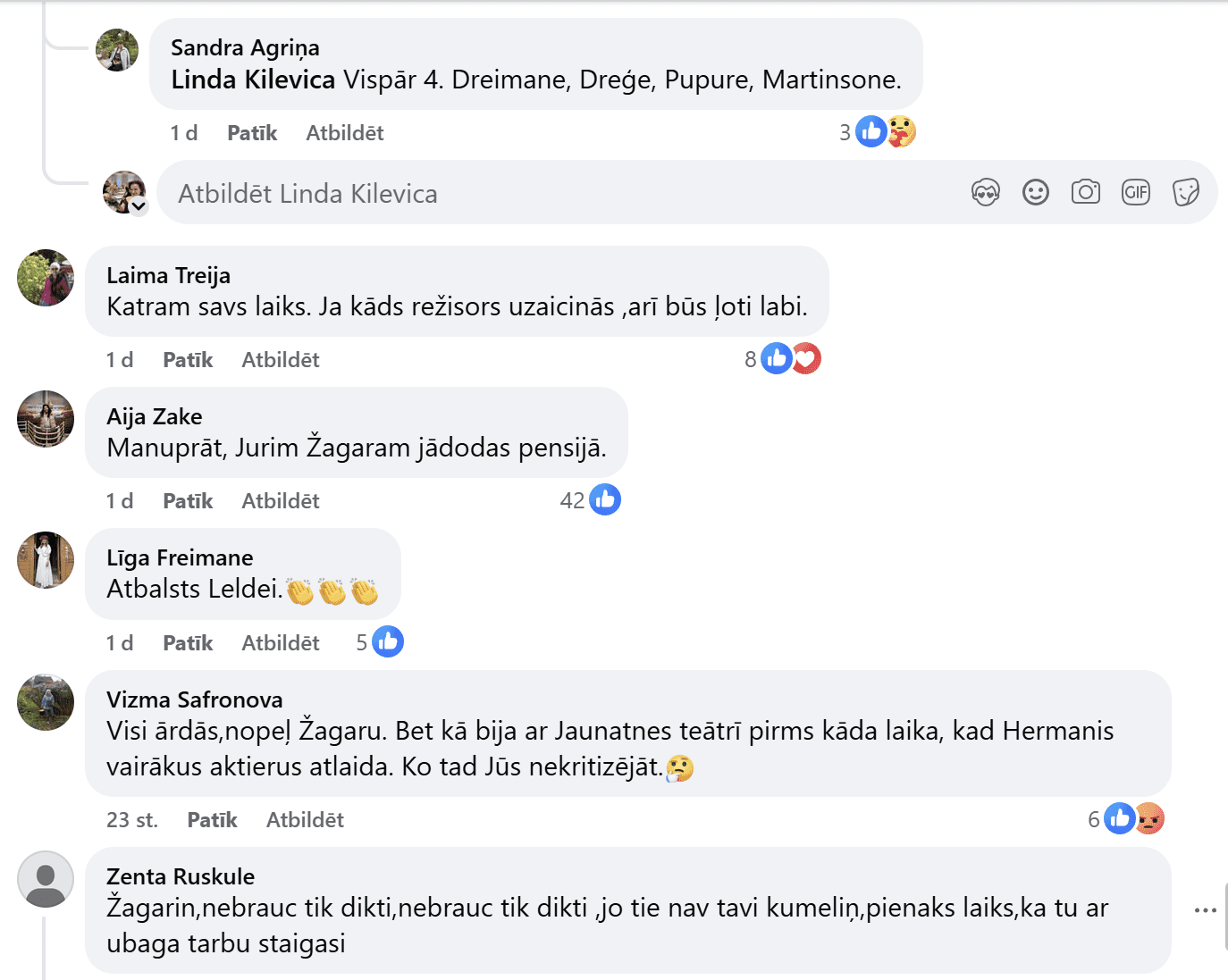Type in Atbildēt Linda Kilevica field
The width and height of the screenshot is (1228, 980).
554,194
